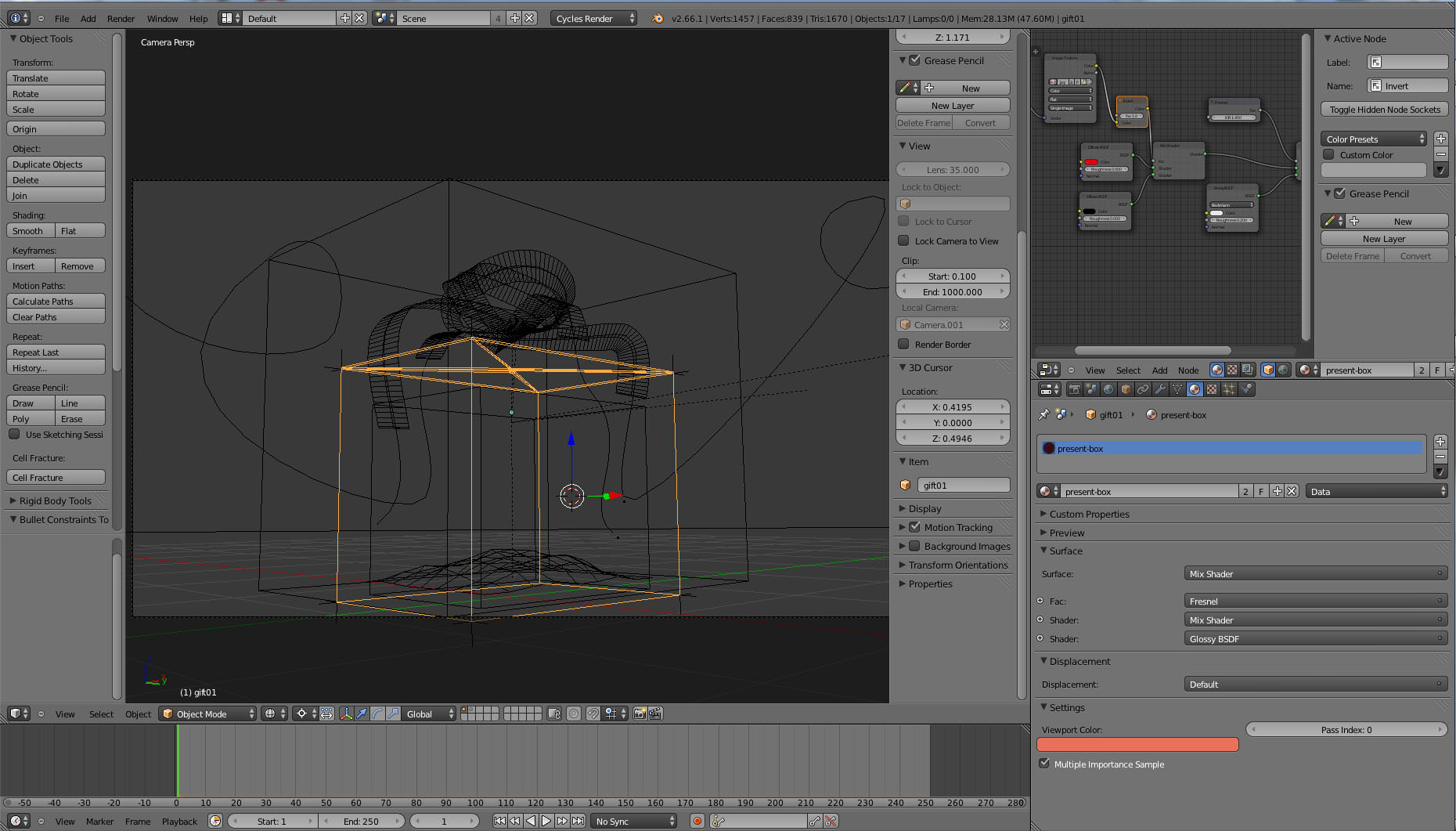This screenshot has height=831, width=1456.
Task: Collapse the Displacement panel
Action: [1079, 661]
